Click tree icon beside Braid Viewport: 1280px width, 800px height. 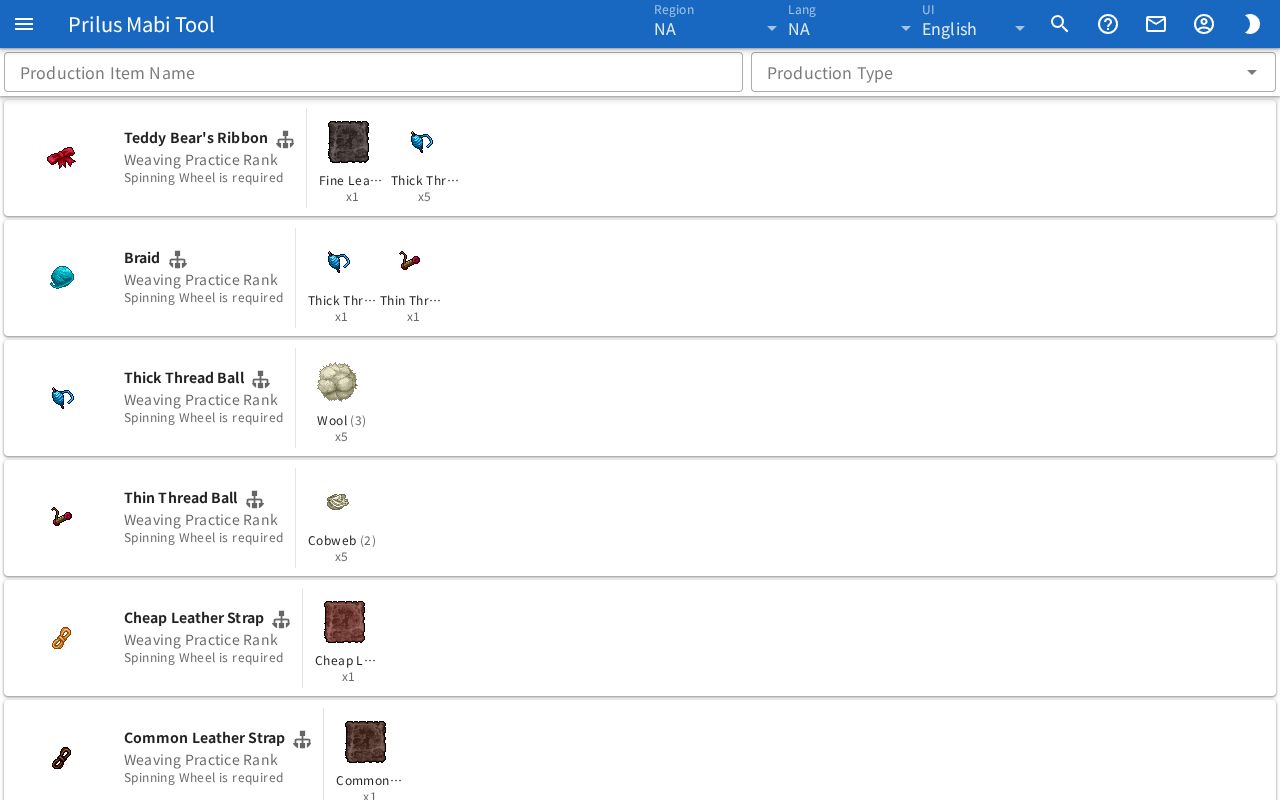click(x=178, y=259)
